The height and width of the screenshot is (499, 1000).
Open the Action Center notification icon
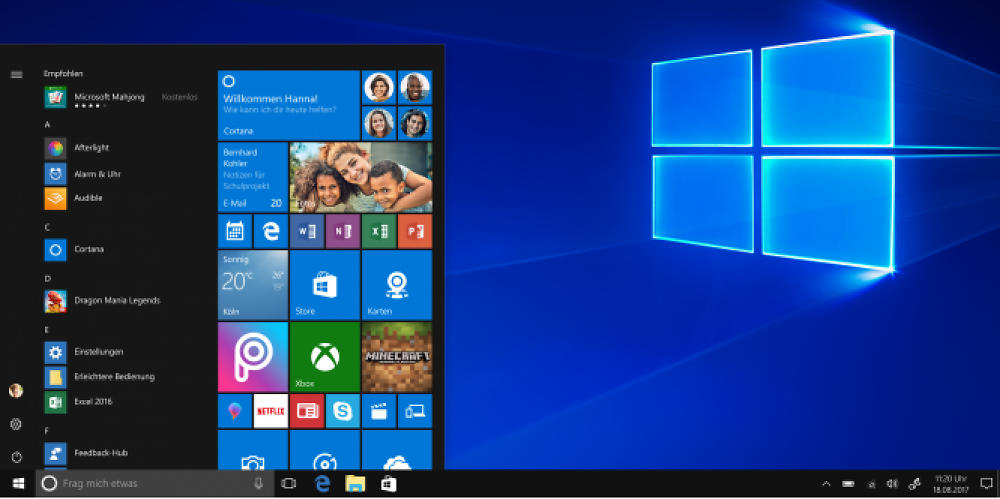pyautogui.click(x=986, y=484)
